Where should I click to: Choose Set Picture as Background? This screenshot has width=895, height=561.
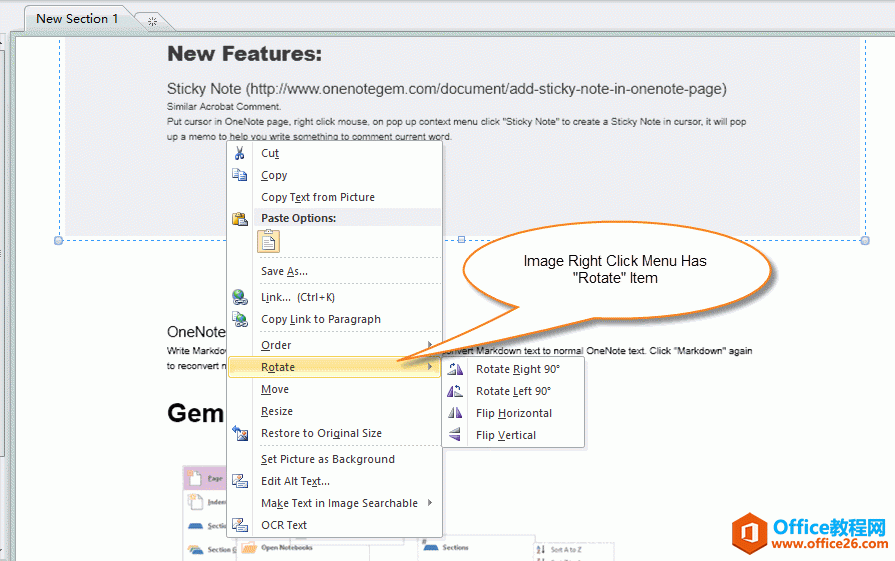pos(335,459)
